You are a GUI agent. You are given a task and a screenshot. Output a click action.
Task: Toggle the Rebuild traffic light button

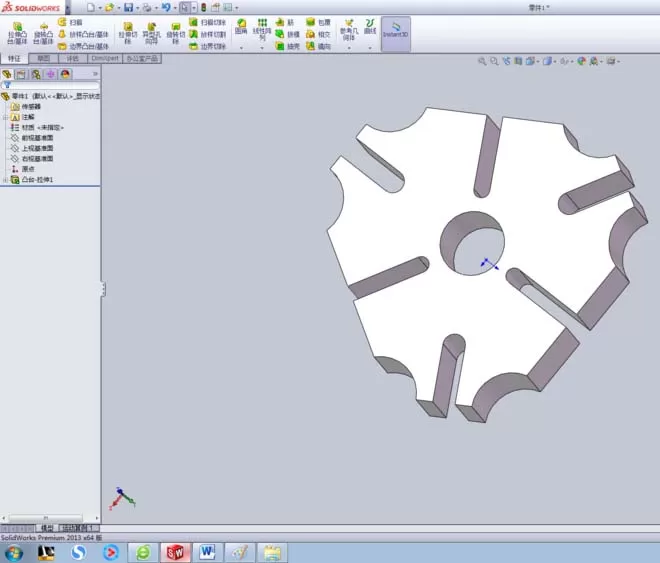tap(204, 8)
